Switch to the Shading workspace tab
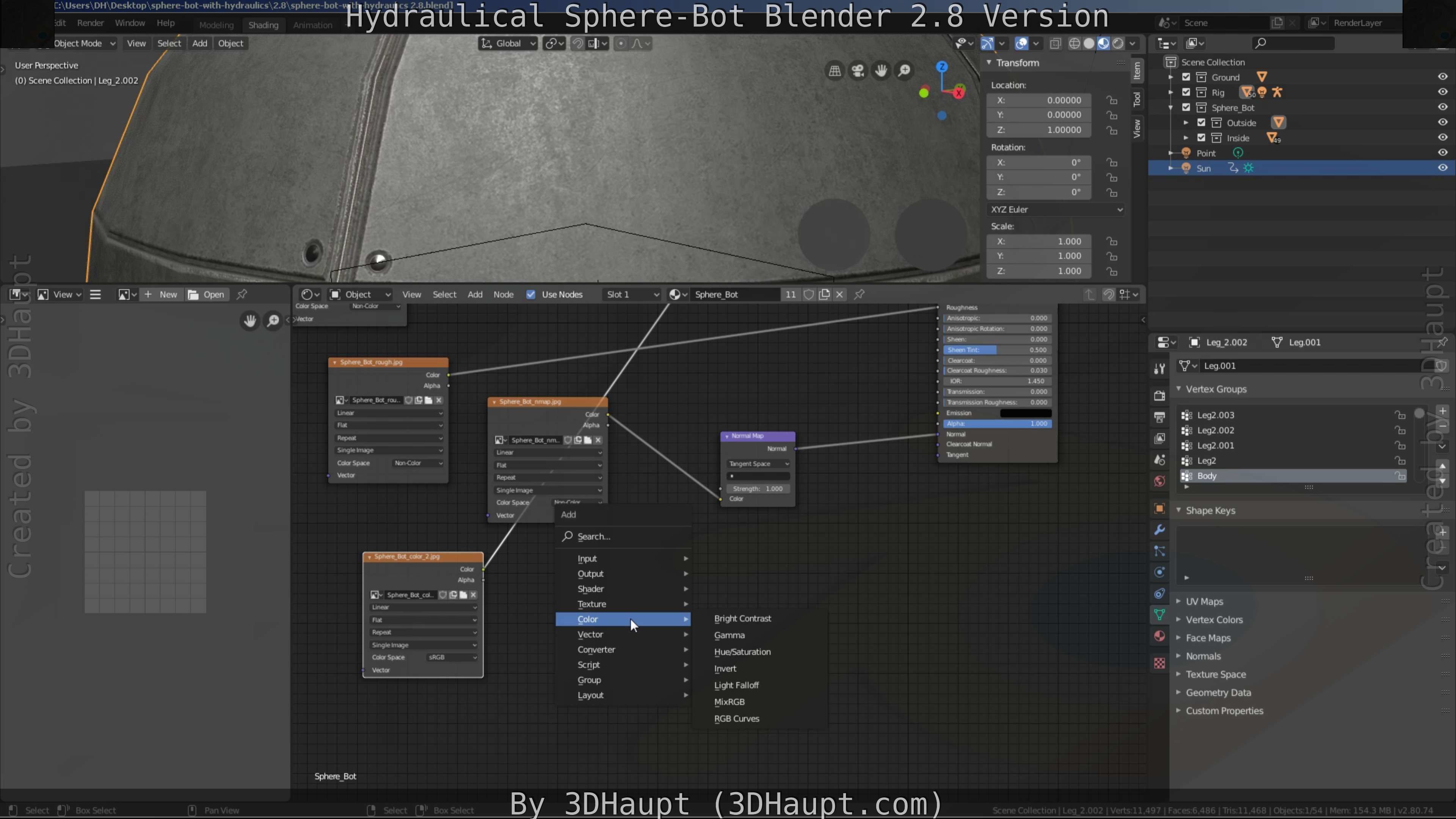 point(264,25)
